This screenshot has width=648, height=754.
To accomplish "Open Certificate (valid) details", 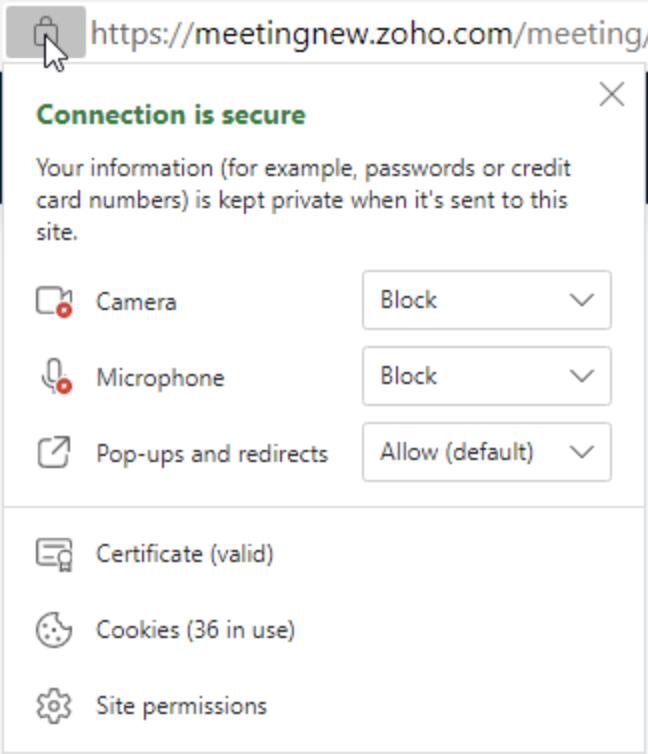I will 185,553.
